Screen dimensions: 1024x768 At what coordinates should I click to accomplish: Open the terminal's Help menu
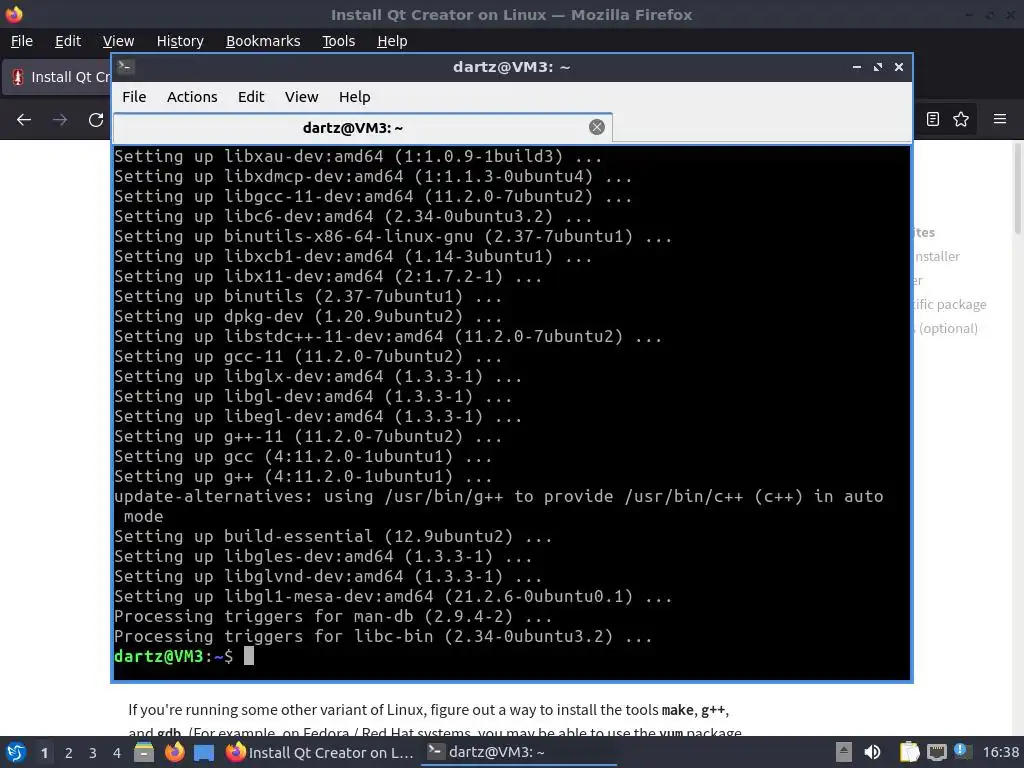tap(355, 97)
